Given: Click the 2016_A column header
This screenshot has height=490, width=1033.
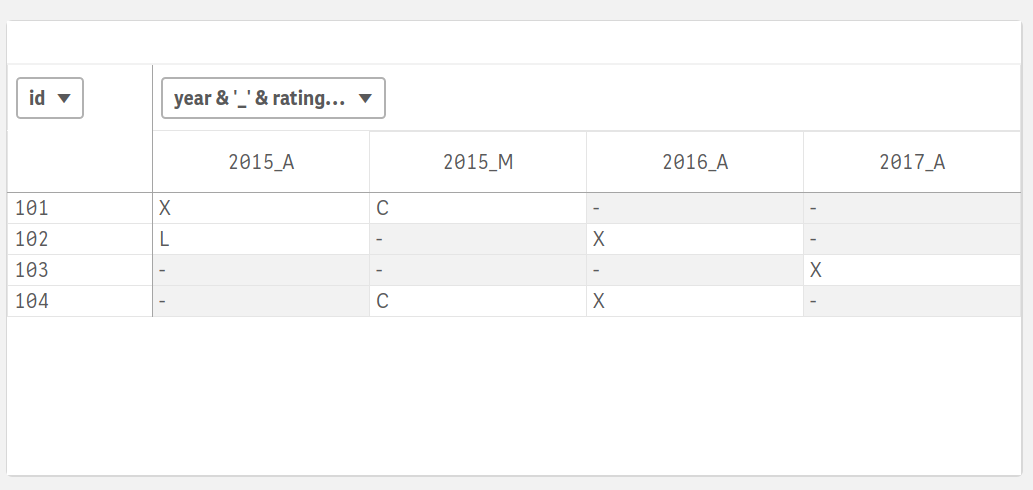Looking at the screenshot, I should pos(695,162).
